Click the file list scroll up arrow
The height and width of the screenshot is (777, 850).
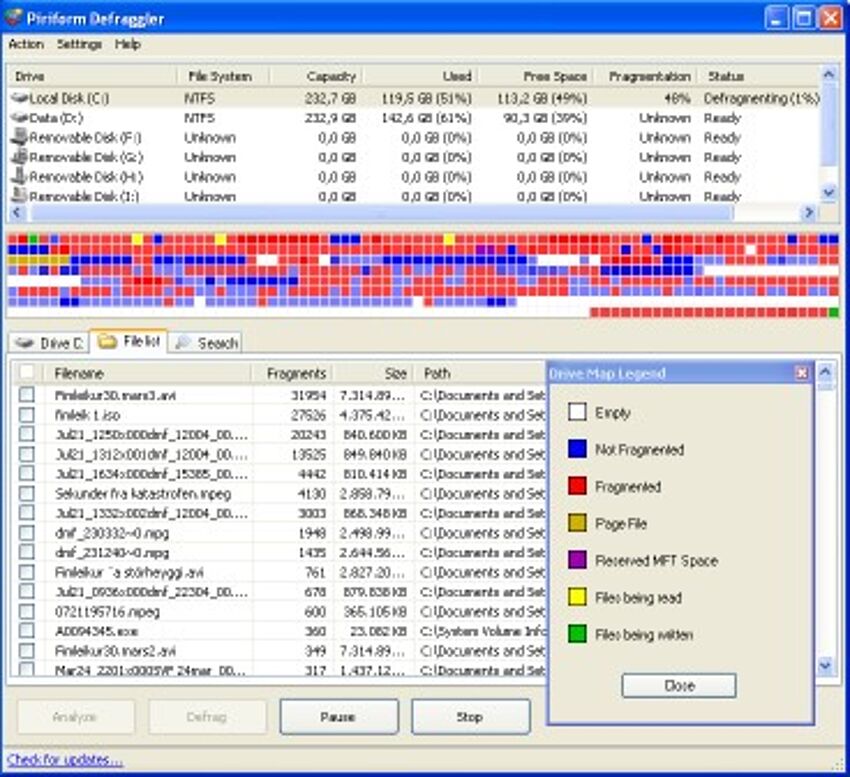pos(825,373)
